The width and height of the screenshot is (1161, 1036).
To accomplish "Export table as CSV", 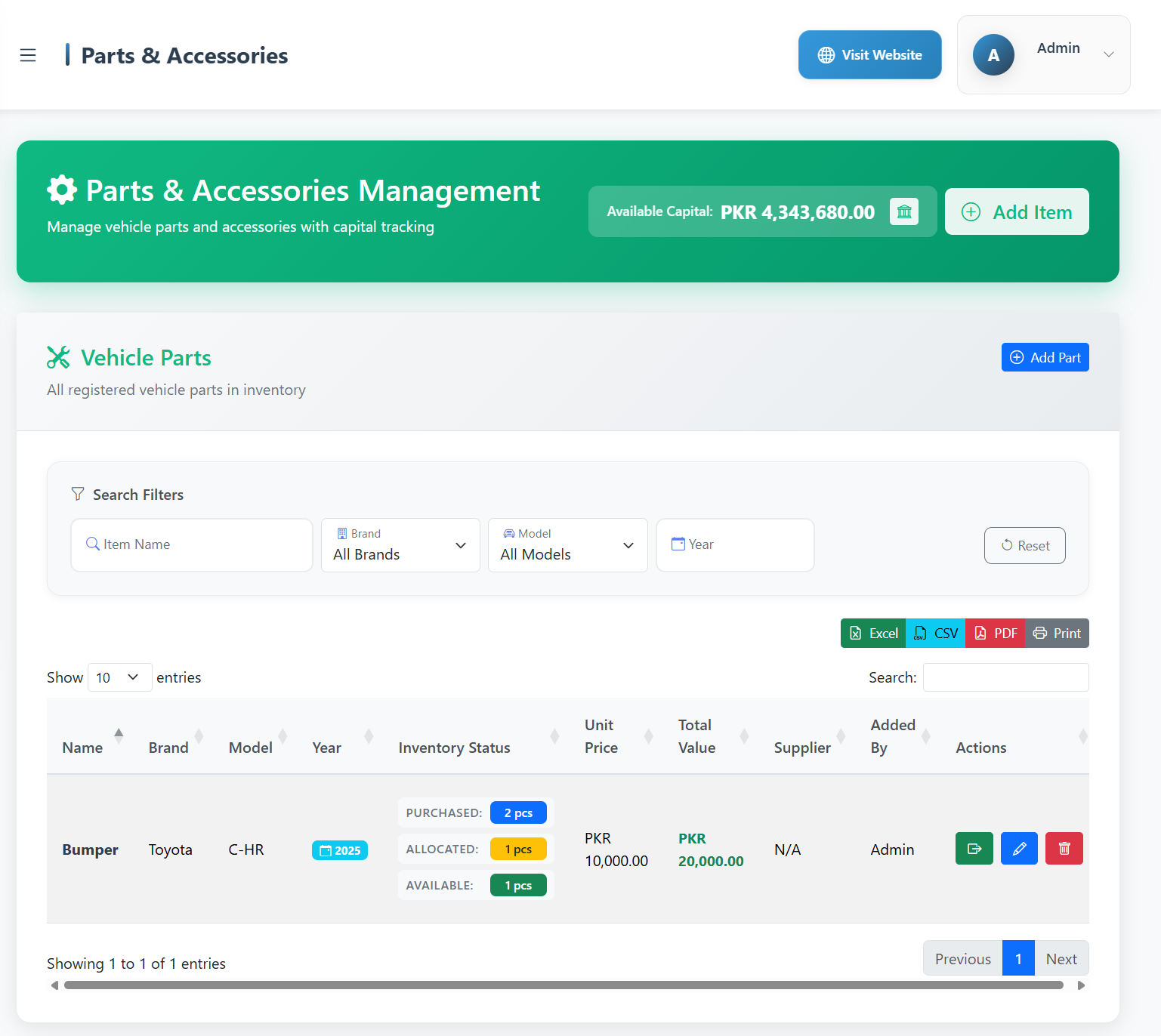I will point(935,634).
